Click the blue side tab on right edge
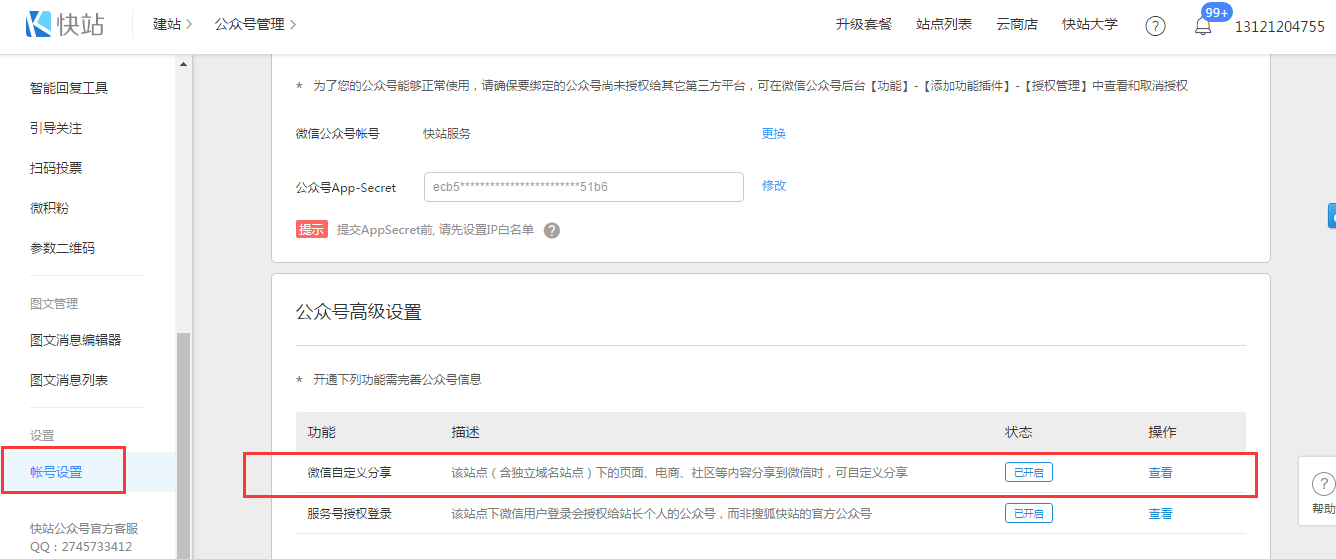1336x559 pixels. coord(1331,215)
